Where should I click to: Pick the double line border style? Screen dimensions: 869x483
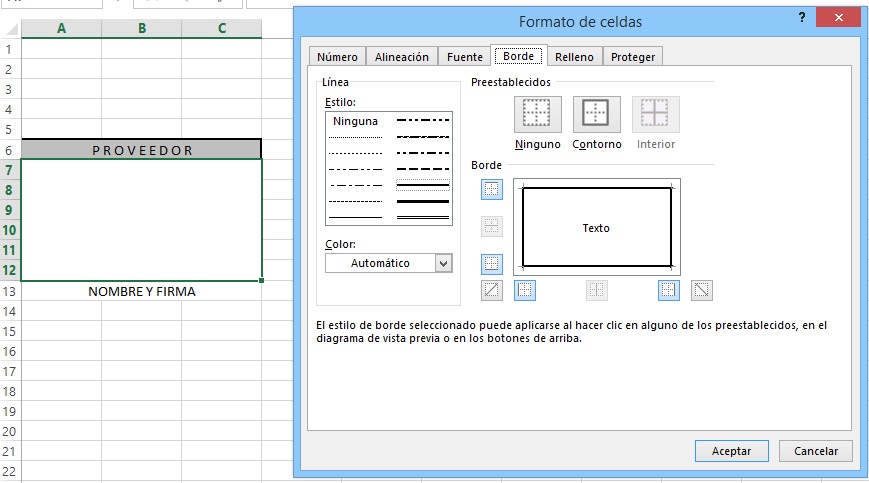coord(423,185)
